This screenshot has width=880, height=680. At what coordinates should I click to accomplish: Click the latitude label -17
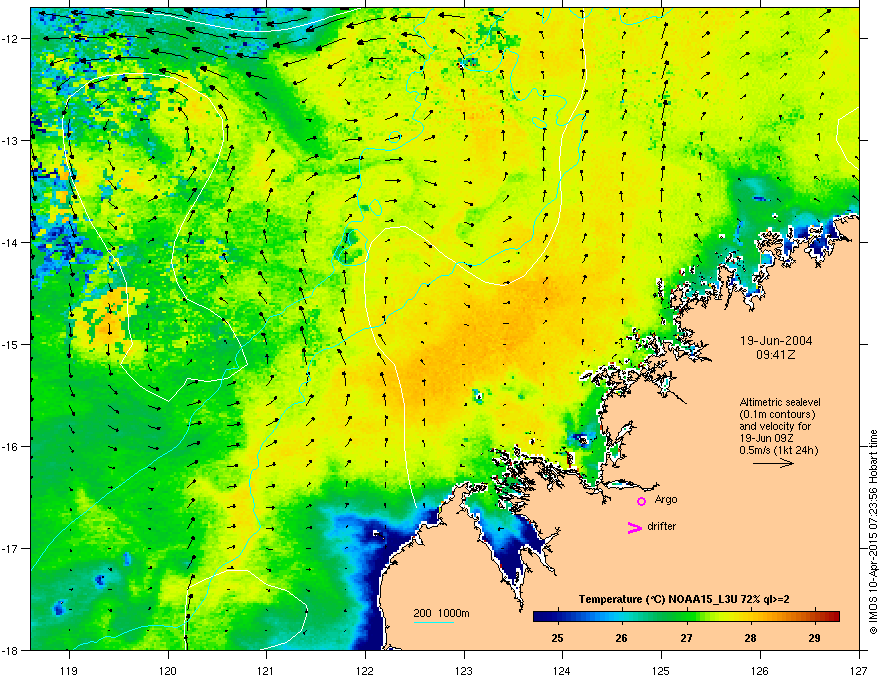click(x=10, y=548)
